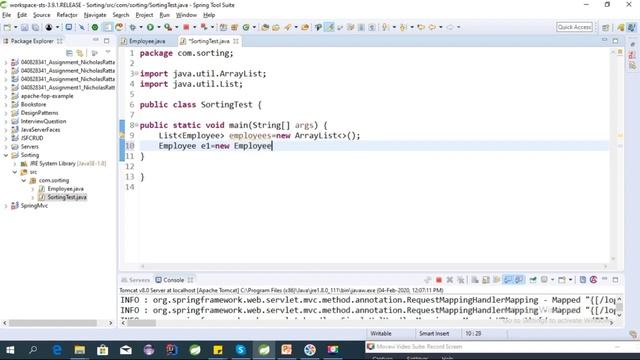Click the Back navigation arrow in toolbar
Image resolution: width=640 pixels, height=360 pixels.
tap(432, 27)
